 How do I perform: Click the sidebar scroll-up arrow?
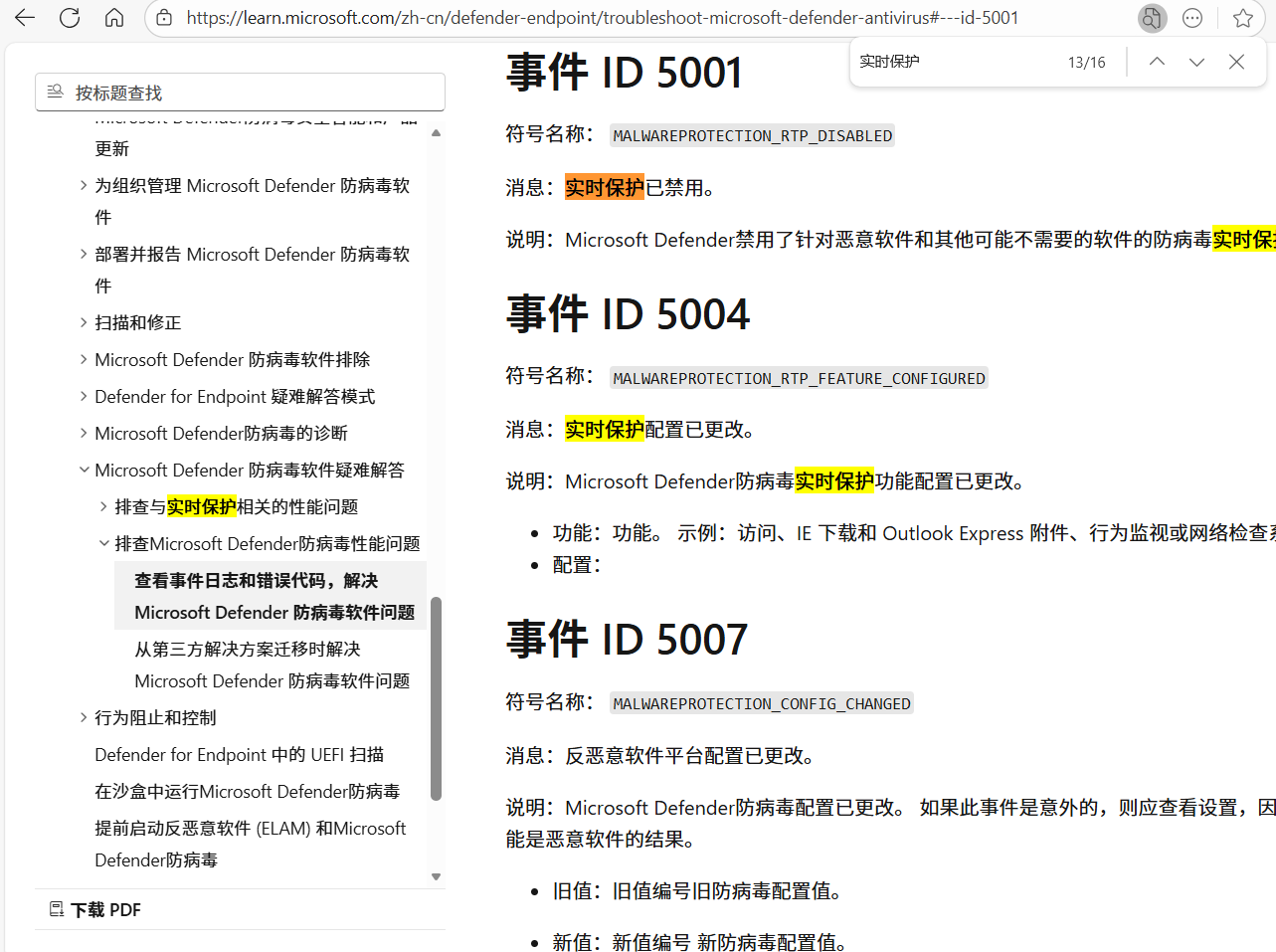point(436,132)
